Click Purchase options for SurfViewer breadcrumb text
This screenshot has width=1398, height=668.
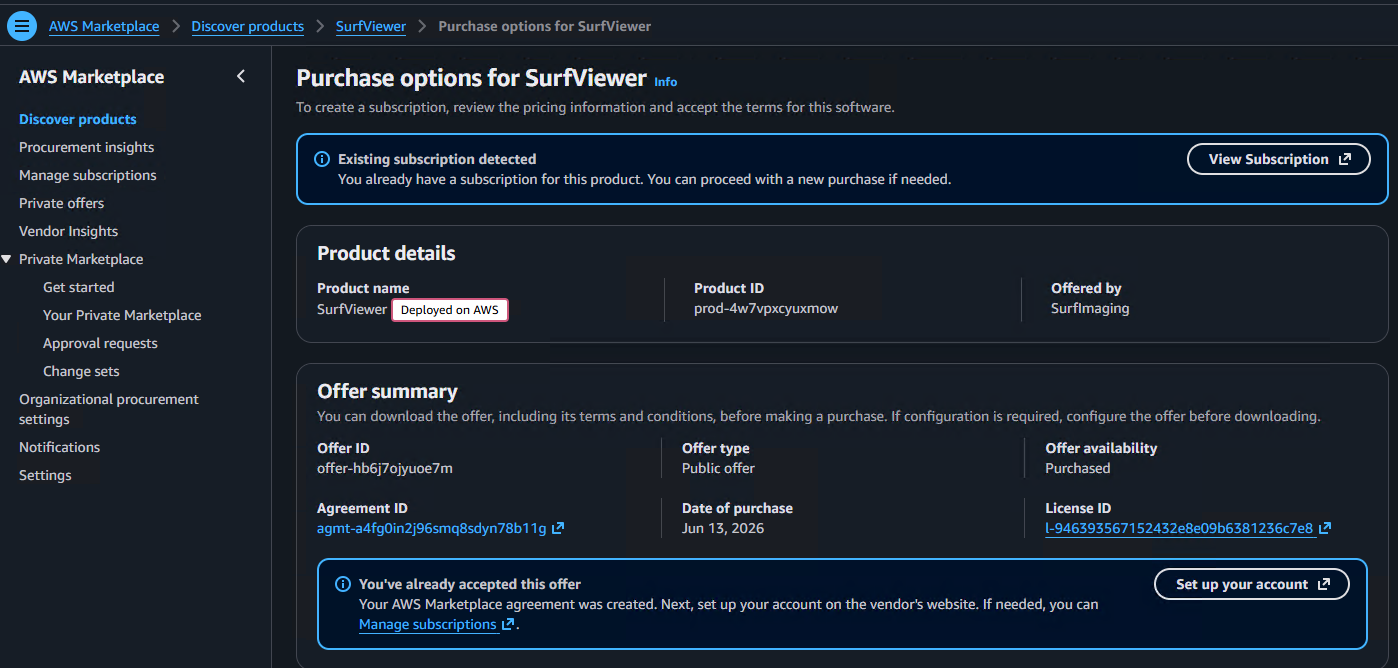click(x=545, y=26)
